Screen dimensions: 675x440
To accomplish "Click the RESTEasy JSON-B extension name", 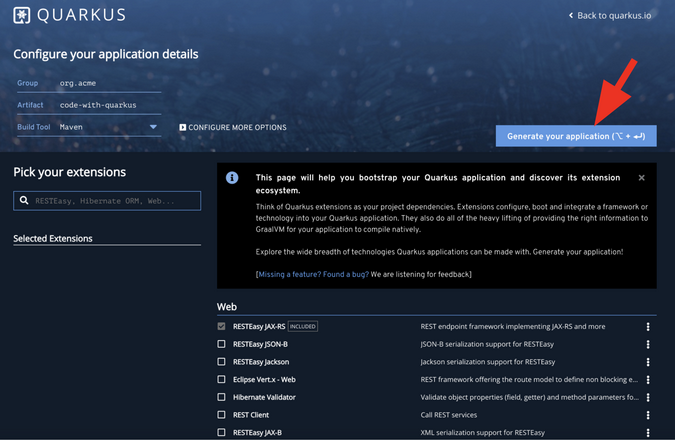I will (x=260, y=344).
